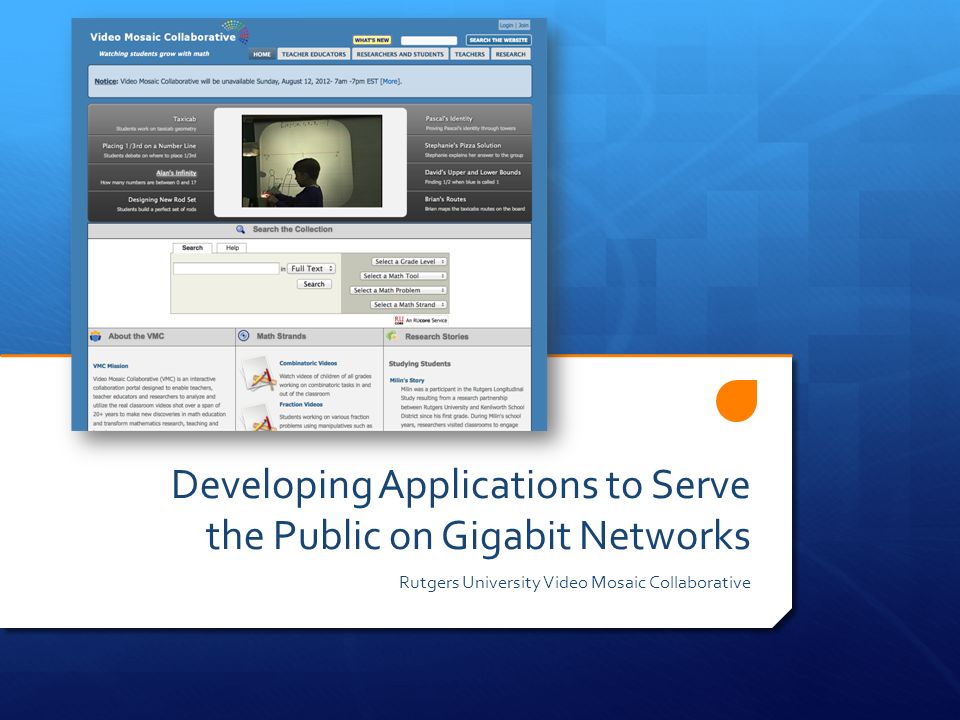Open the RESEARCHERS AND STUDENTS tab
Image resolution: width=960 pixels, height=720 pixels.
[x=400, y=54]
